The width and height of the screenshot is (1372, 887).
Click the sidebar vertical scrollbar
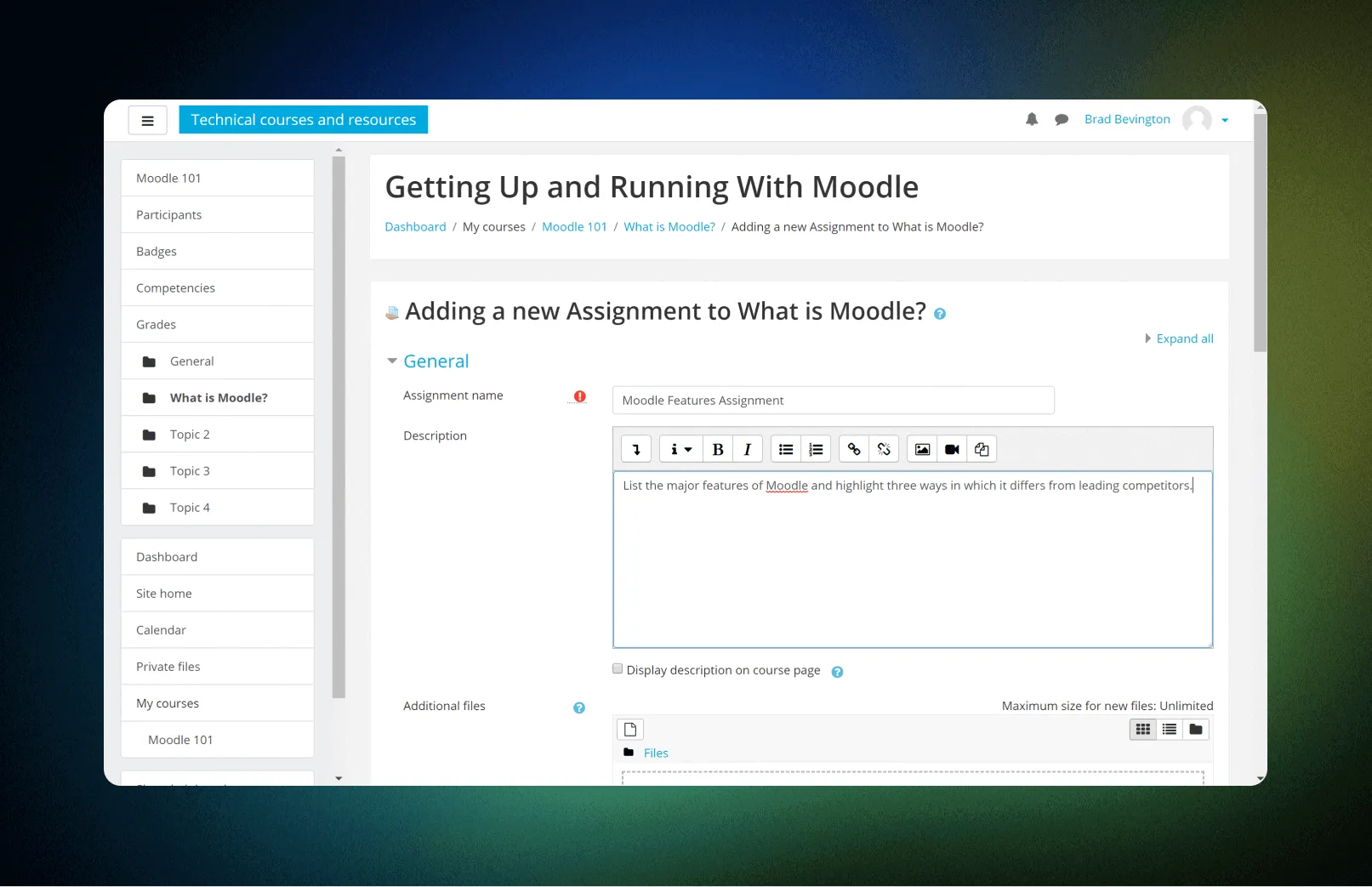pos(339,428)
